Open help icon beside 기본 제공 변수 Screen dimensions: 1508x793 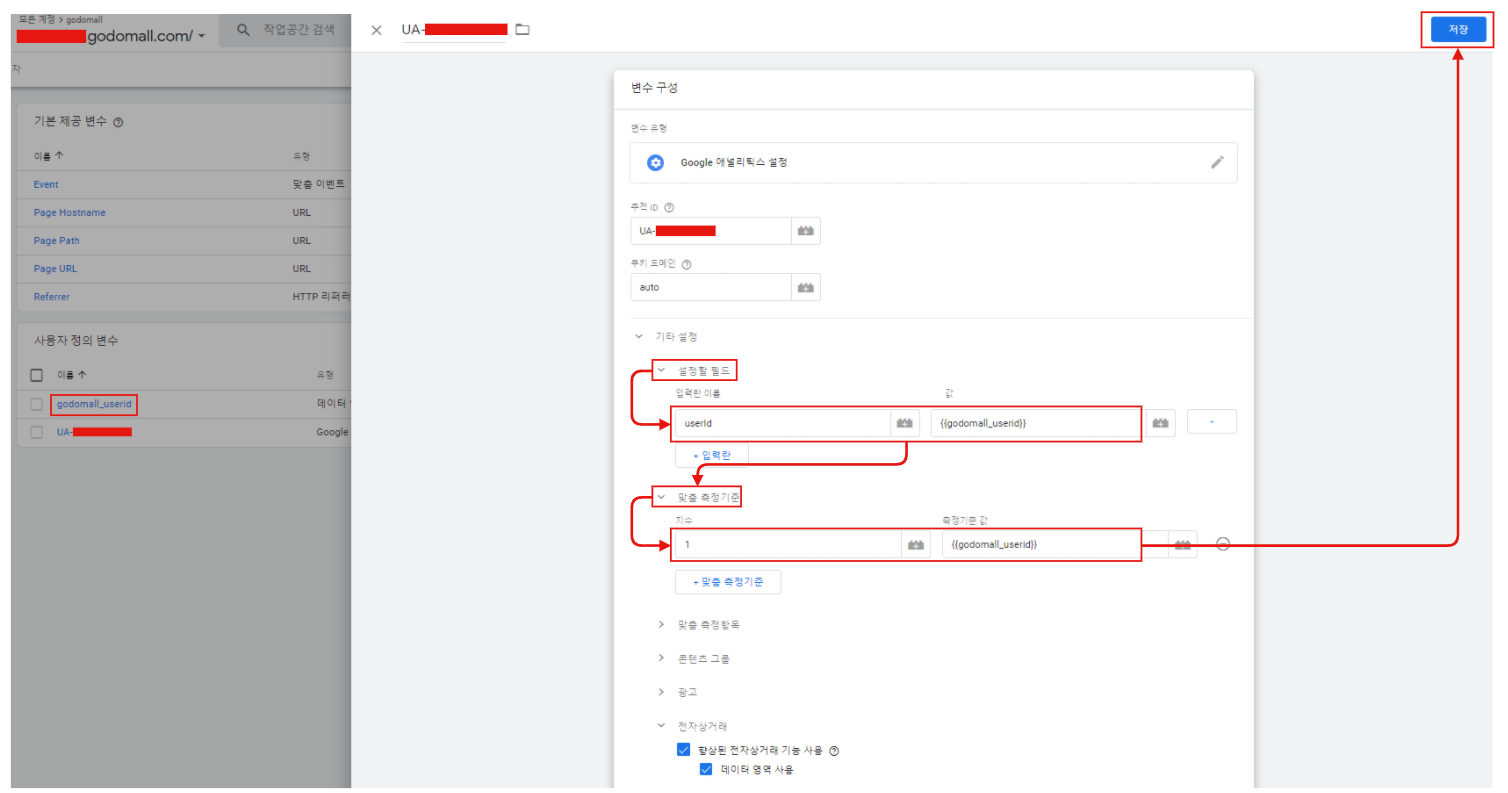pos(118,122)
